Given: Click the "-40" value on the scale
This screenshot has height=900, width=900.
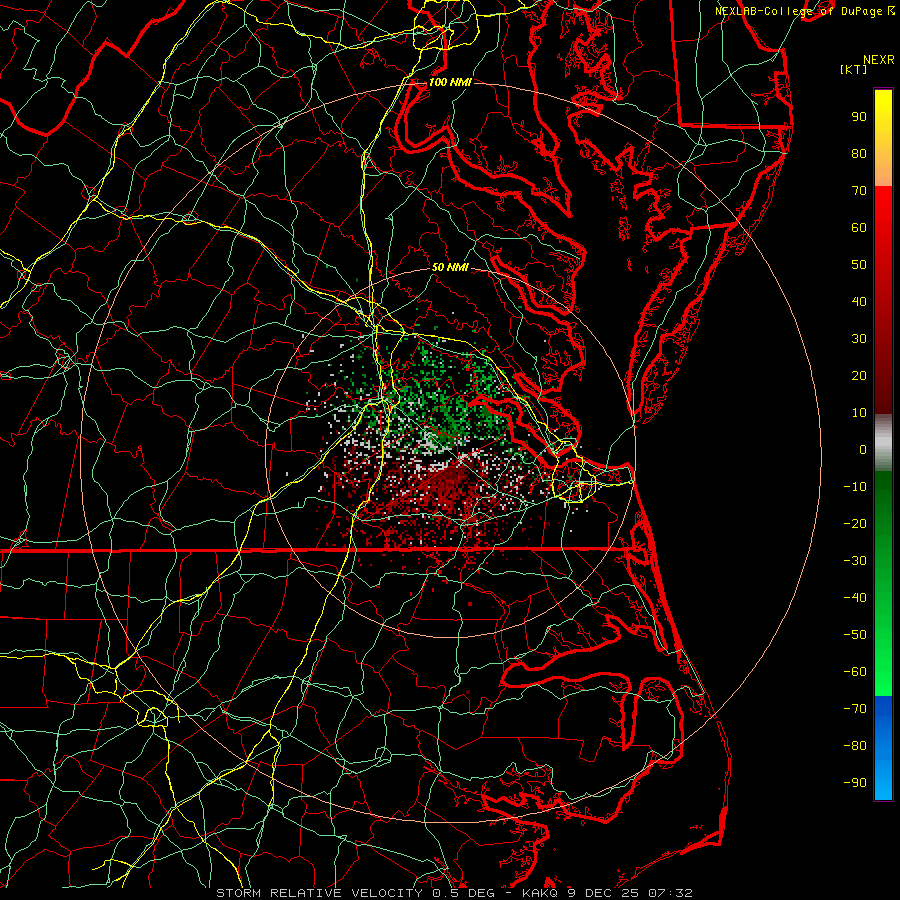Looking at the screenshot, I should click(x=855, y=598).
